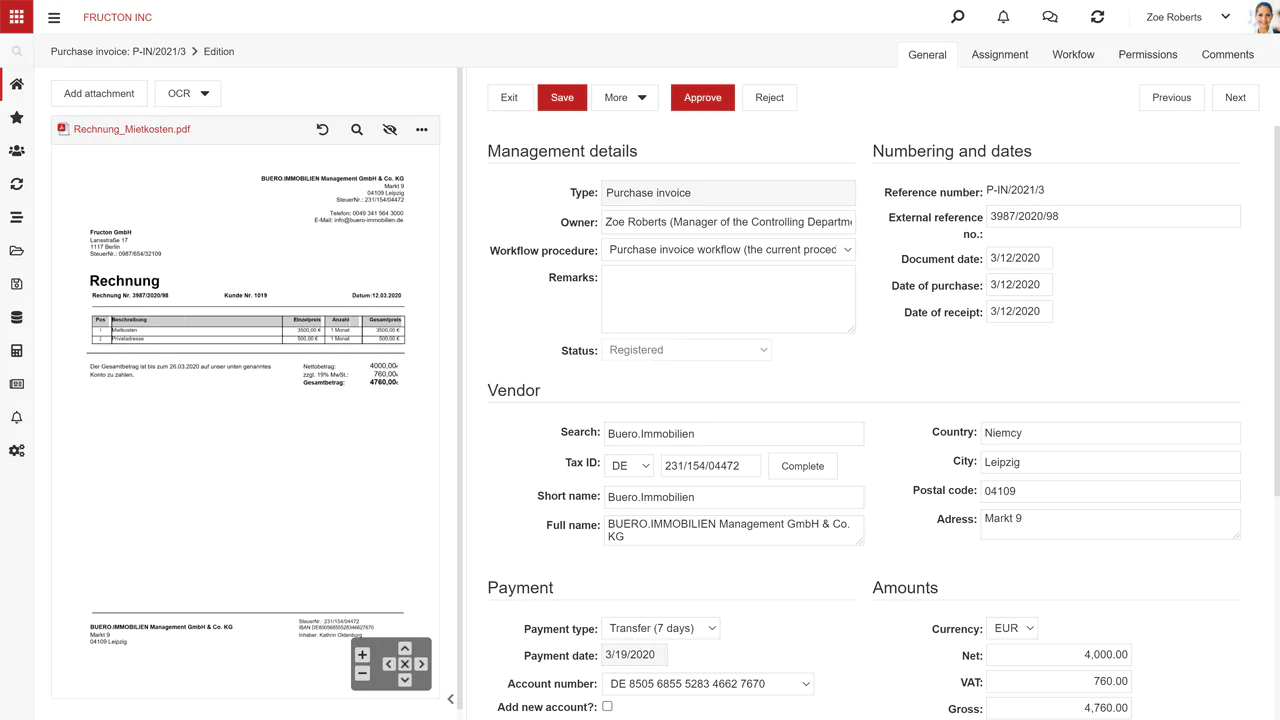Click the Complete button next to Tax ID
The width and height of the screenshot is (1280, 720).
[804, 465]
